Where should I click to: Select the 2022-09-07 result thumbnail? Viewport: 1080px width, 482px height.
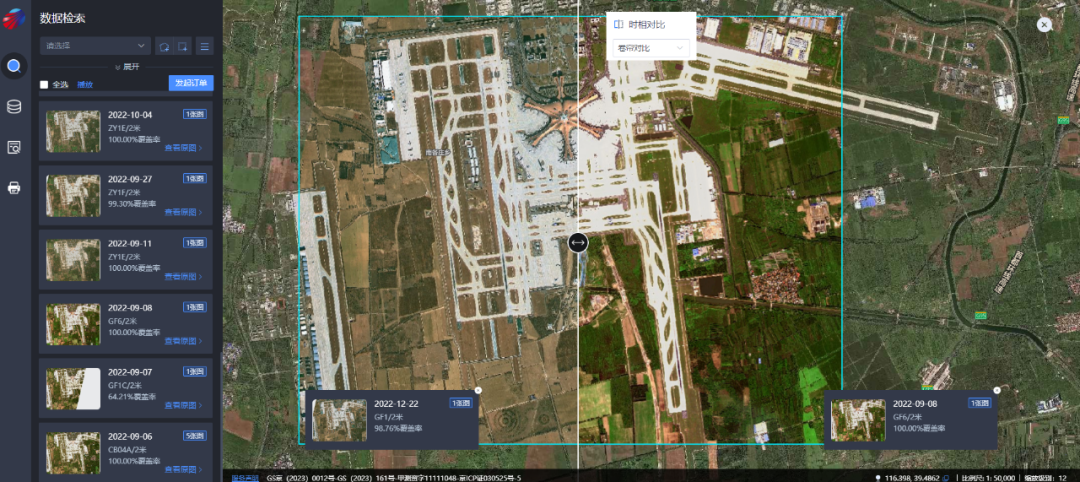coord(73,389)
